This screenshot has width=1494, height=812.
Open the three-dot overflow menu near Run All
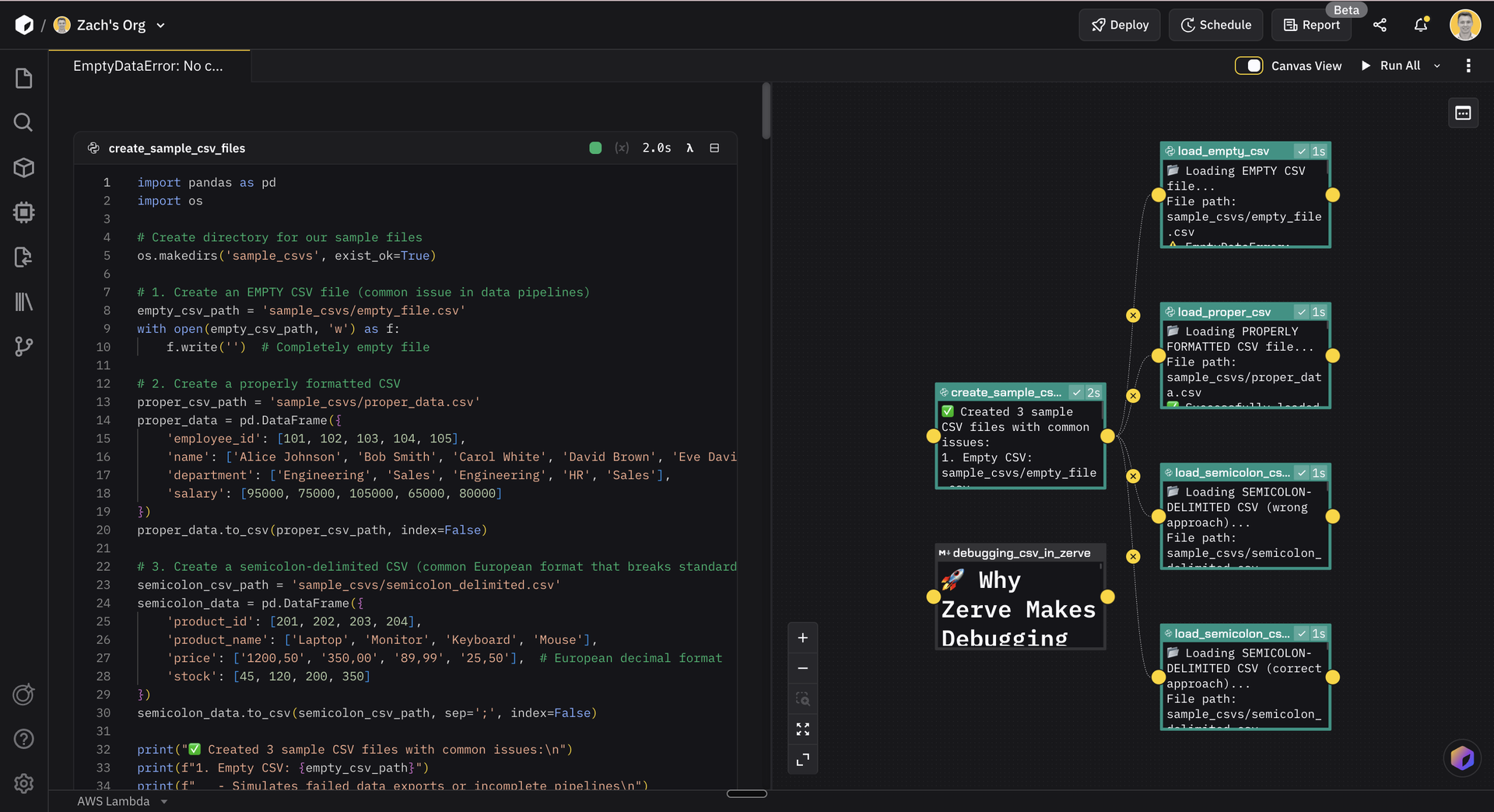(x=1469, y=65)
